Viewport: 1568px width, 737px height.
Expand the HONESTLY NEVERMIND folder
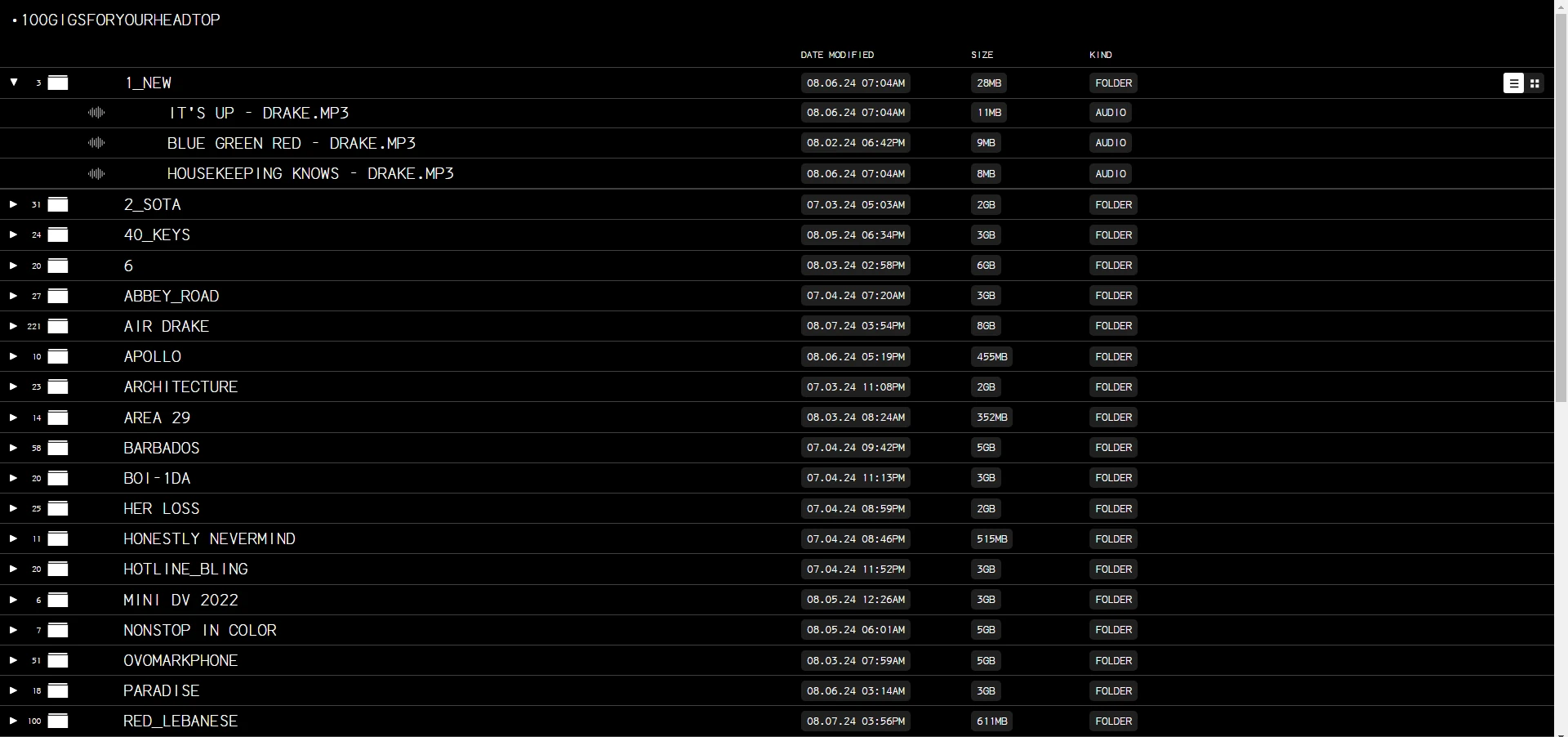coord(13,538)
